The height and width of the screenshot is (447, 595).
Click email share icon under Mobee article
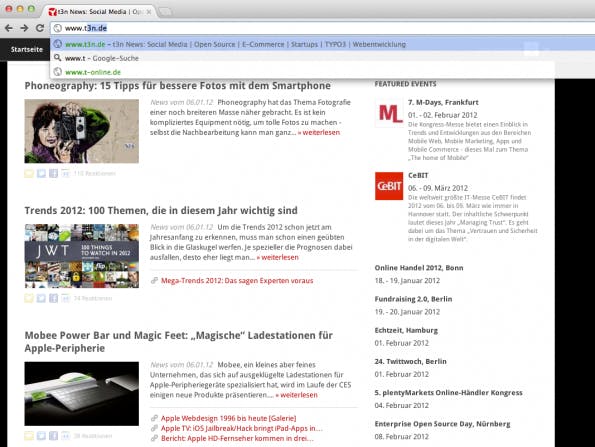(29, 436)
